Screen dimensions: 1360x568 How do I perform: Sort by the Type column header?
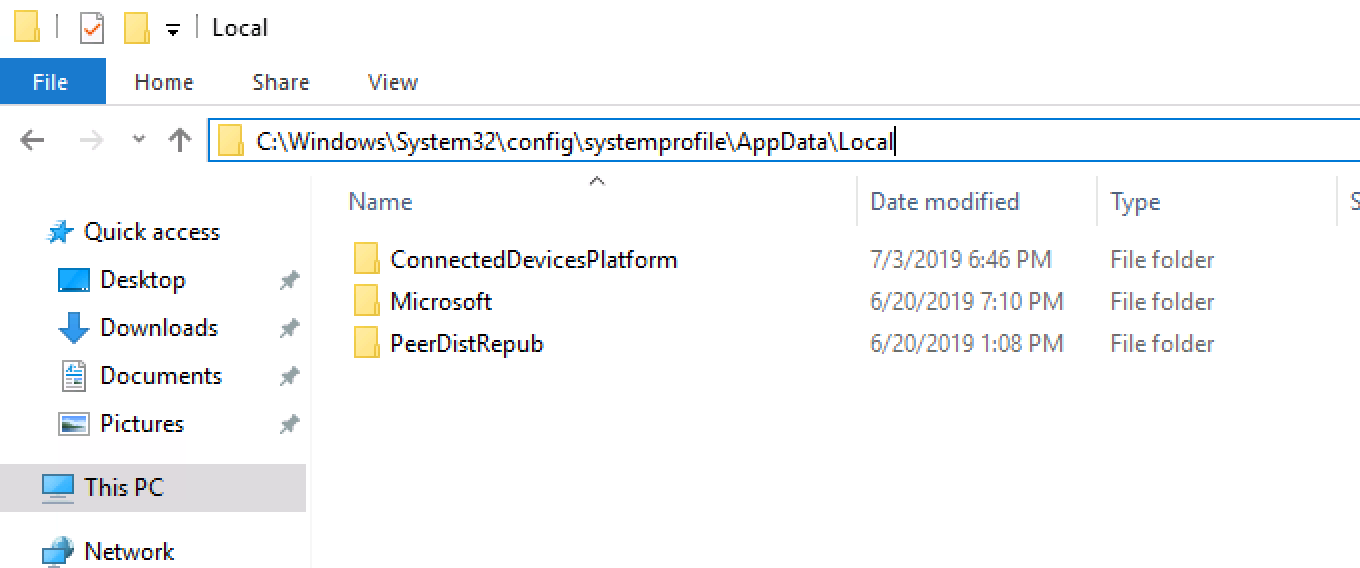point(1135,202)
